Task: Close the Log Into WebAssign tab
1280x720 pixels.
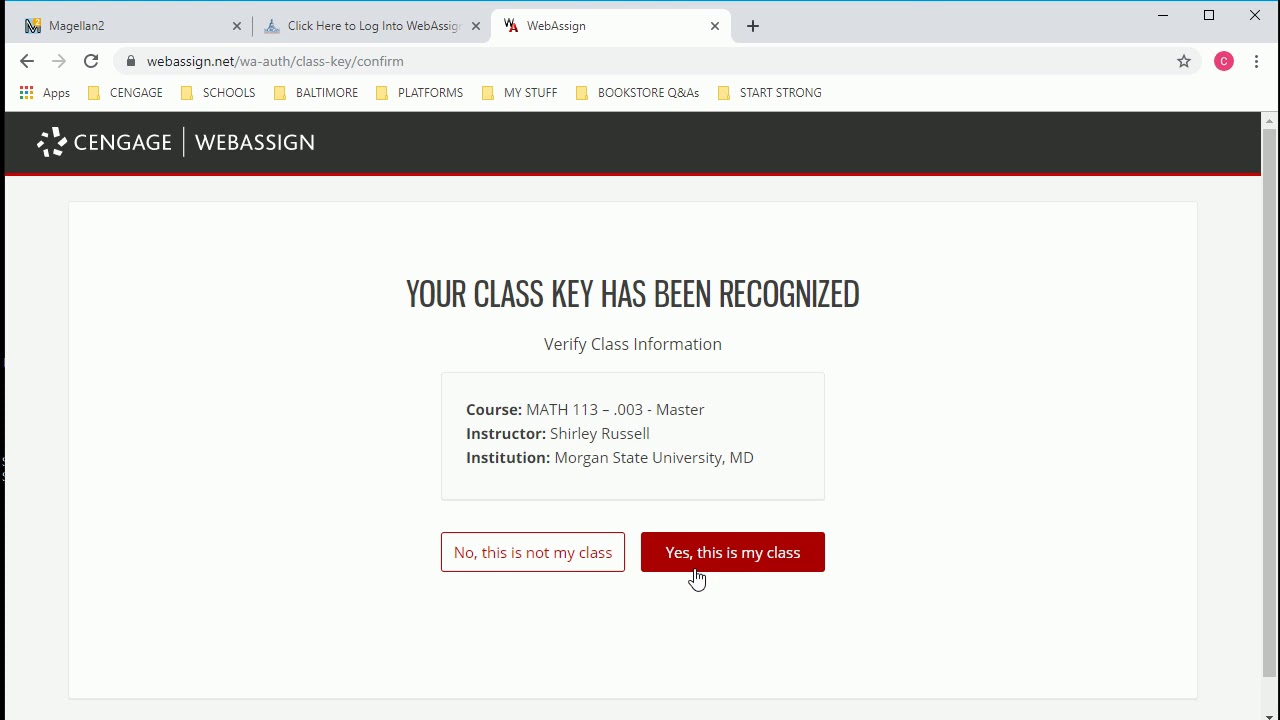Action: coord(476,26)
